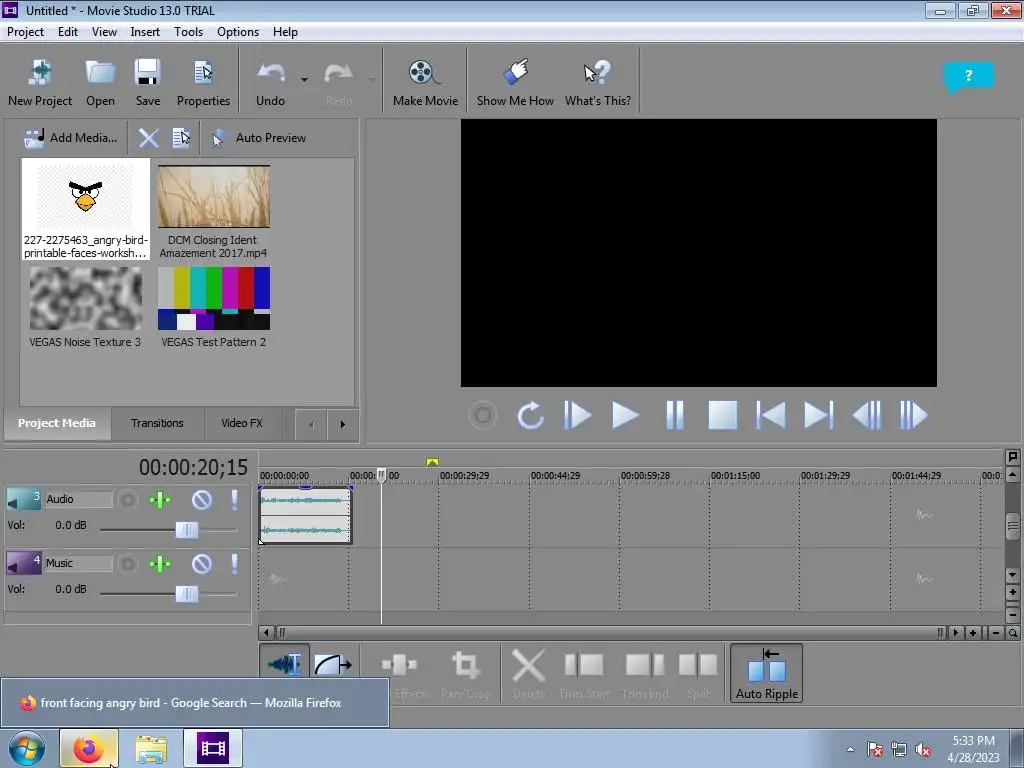Expand the Undo history dropdown arrow
This screenshot has height=768, width=1024.
click(304, 80)
